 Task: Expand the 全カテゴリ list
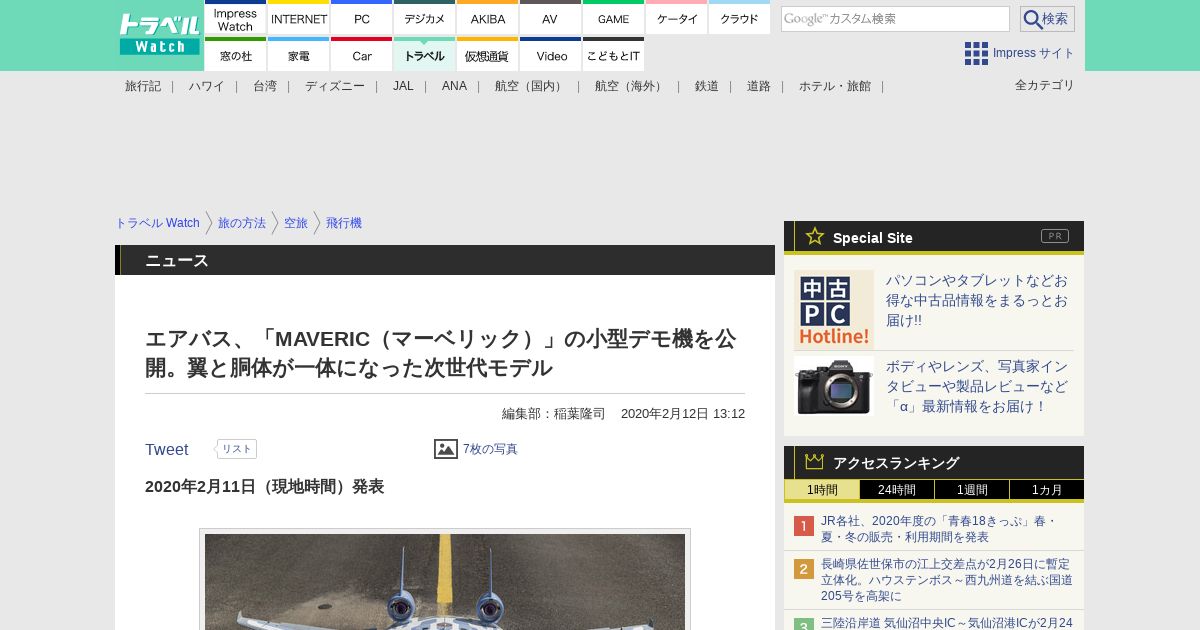click(1045, 85)
